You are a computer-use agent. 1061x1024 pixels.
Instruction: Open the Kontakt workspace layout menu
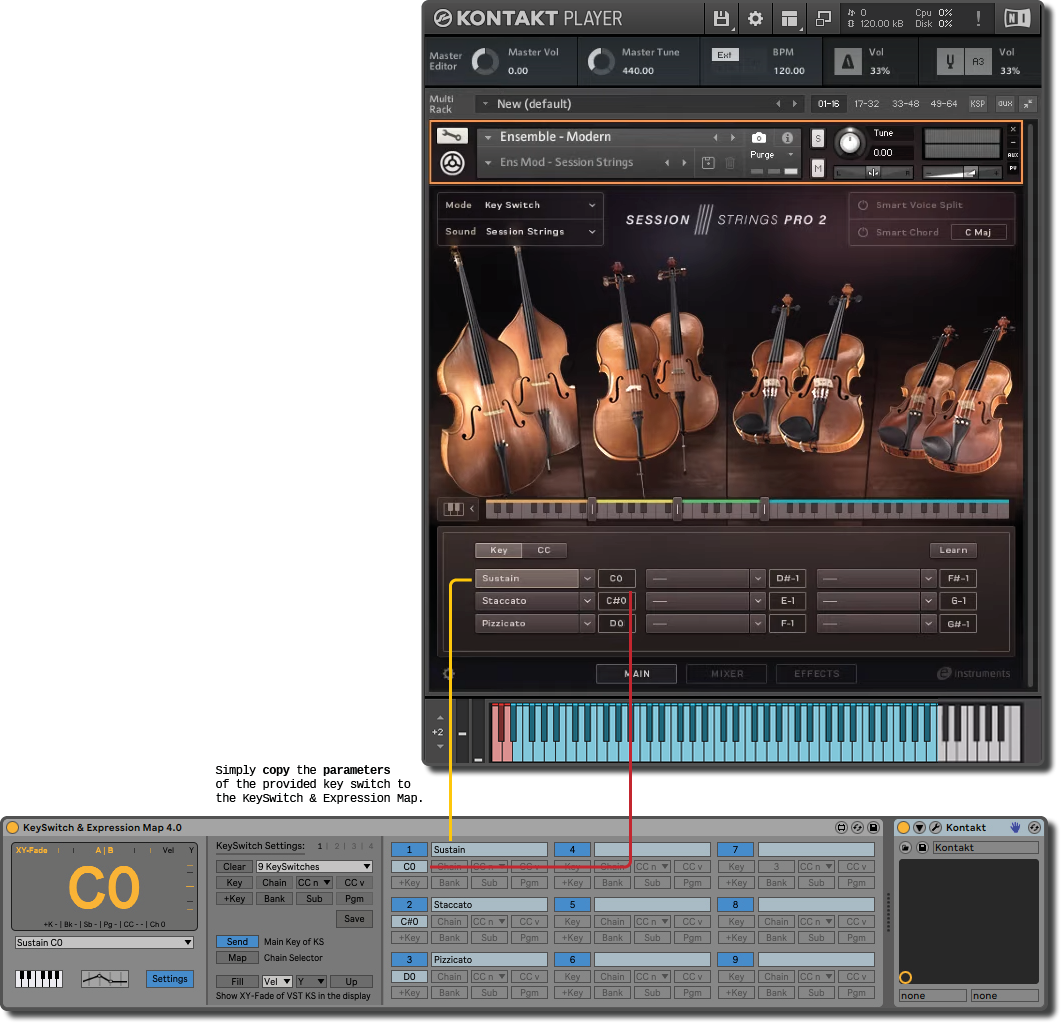[789, 19]
